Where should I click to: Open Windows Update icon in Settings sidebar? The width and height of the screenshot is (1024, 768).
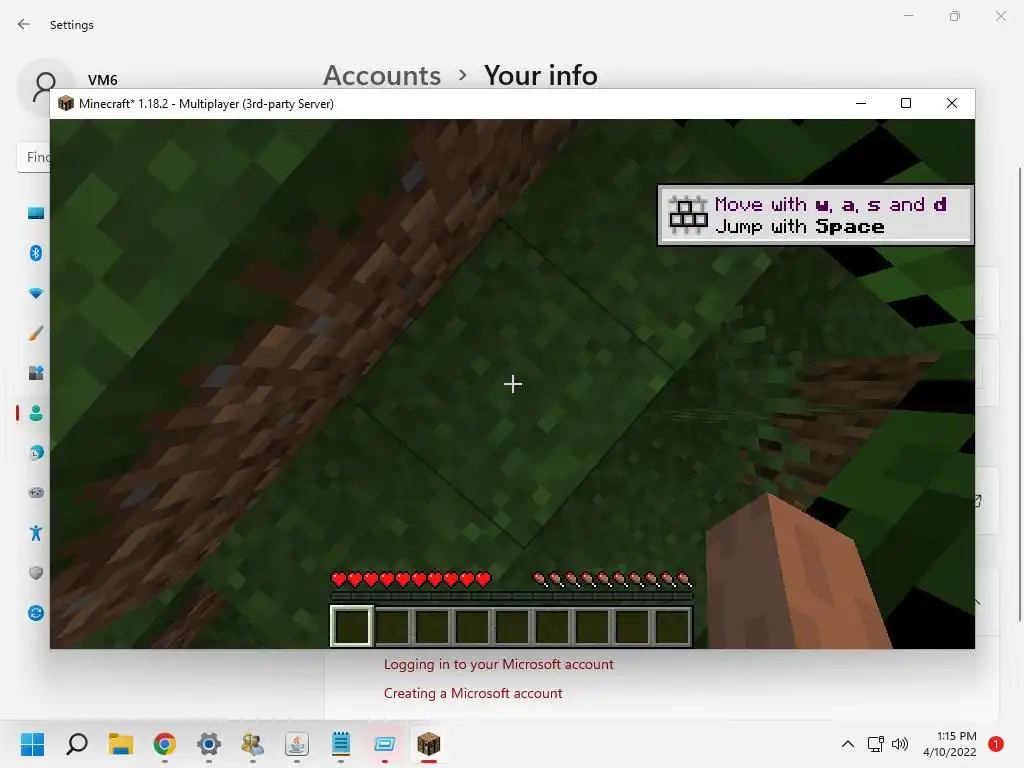point(36,613)
